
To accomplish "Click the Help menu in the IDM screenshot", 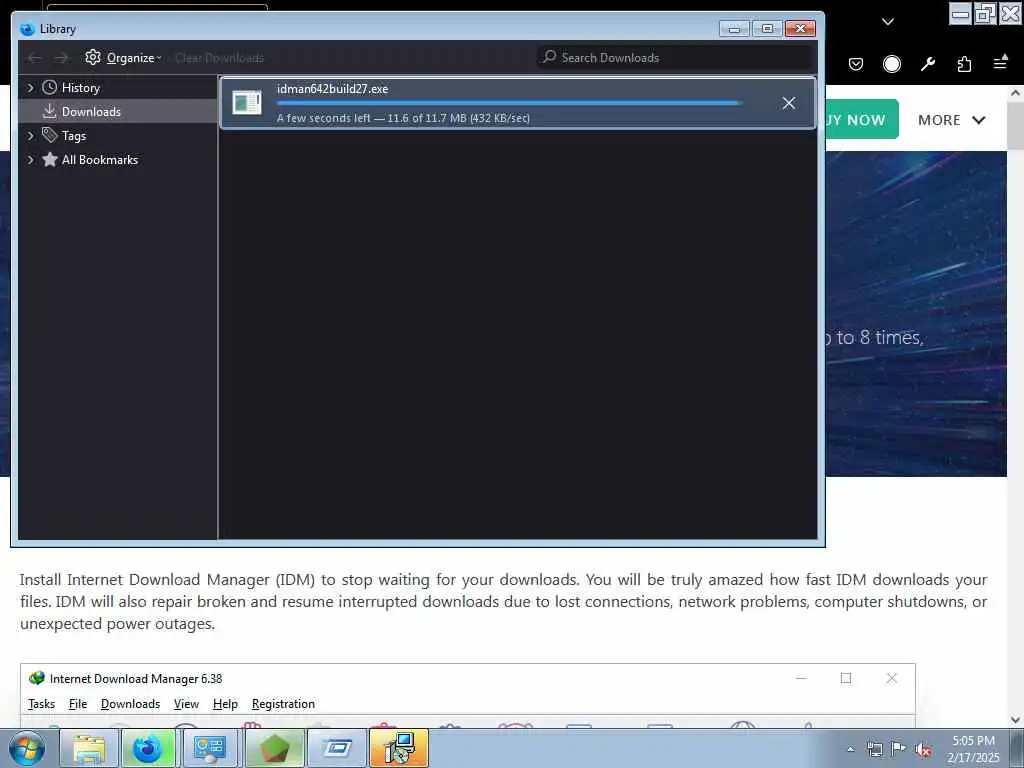I will pyautogui.click(x=225, y=704).
